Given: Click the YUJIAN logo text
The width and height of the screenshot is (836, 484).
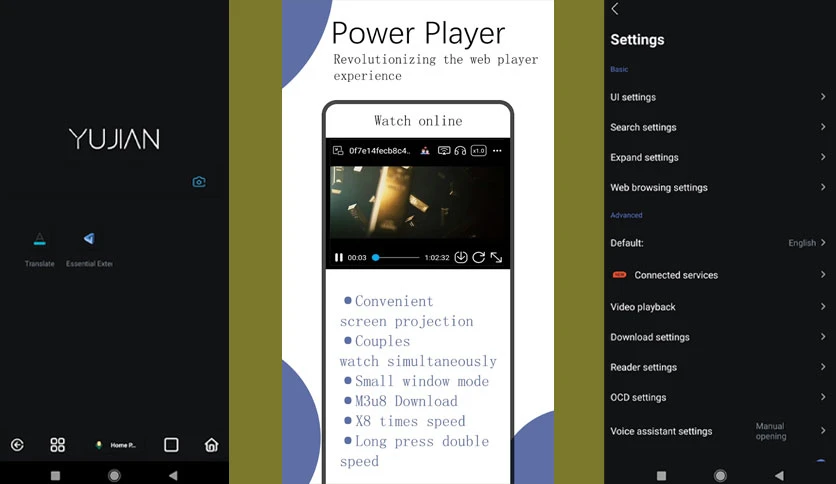Looking at the screenshot, I should [114, 139].
